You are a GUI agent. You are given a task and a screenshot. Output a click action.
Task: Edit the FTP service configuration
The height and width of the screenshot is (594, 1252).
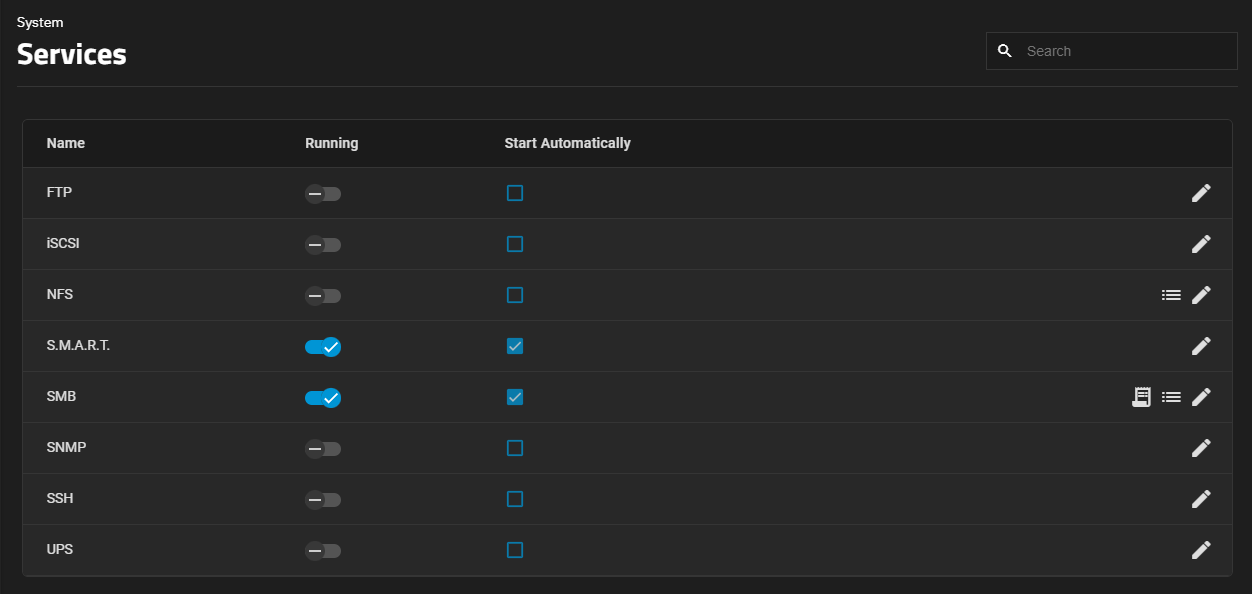tap(1201, 193)
